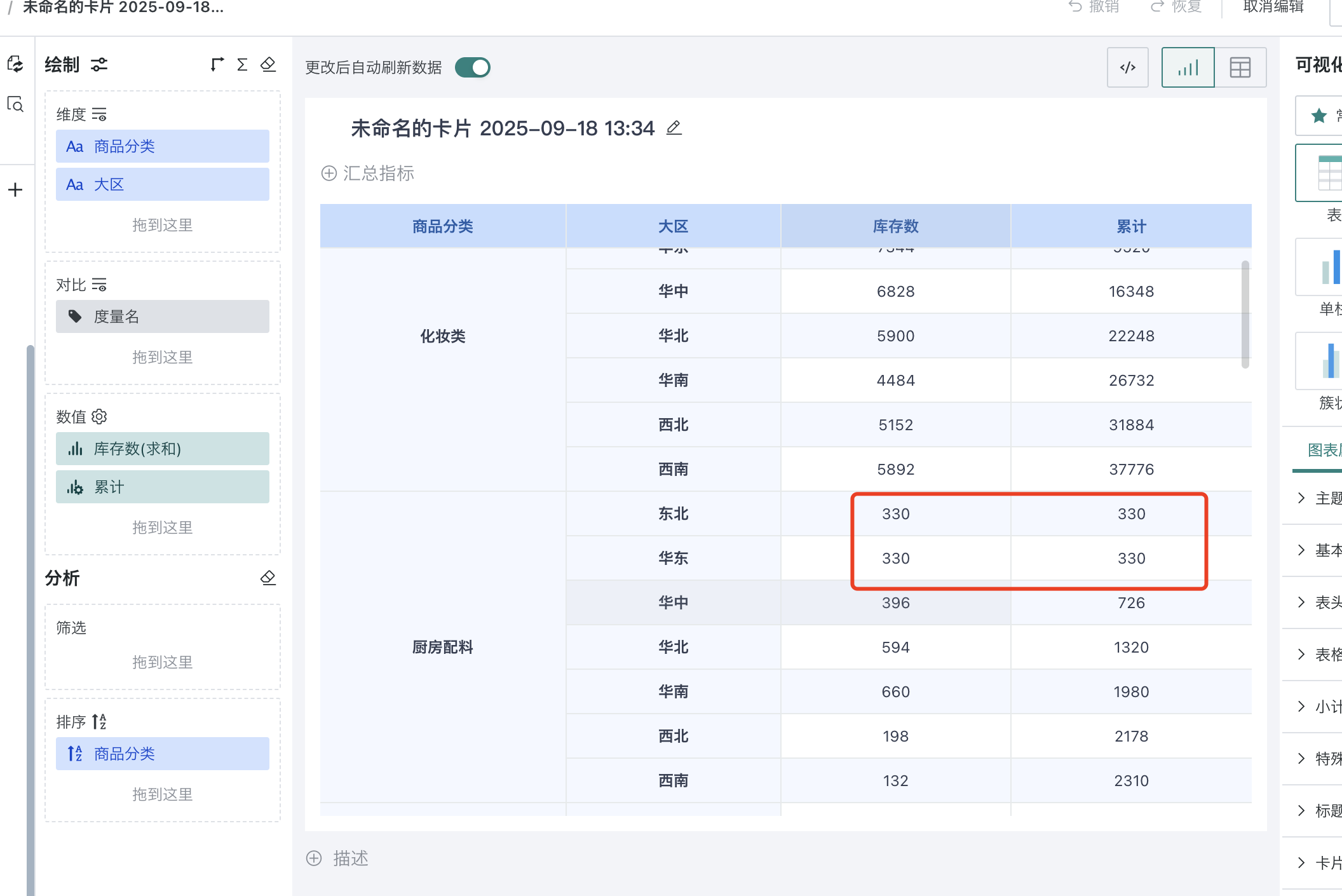Click the 726 cumulative cell
1342x896 pixels.
tap(1132, 602)
